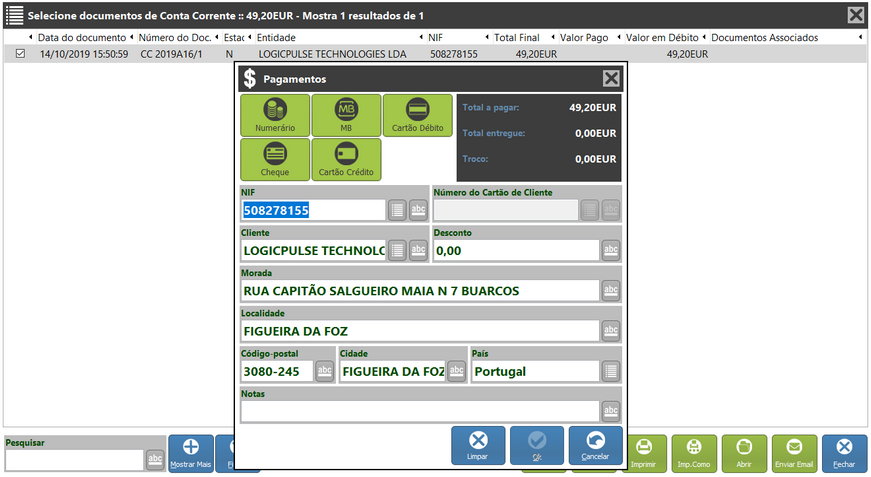Select Numerário payment method
The width and height of the screenshot is (871, 477).
coord(275,116)
